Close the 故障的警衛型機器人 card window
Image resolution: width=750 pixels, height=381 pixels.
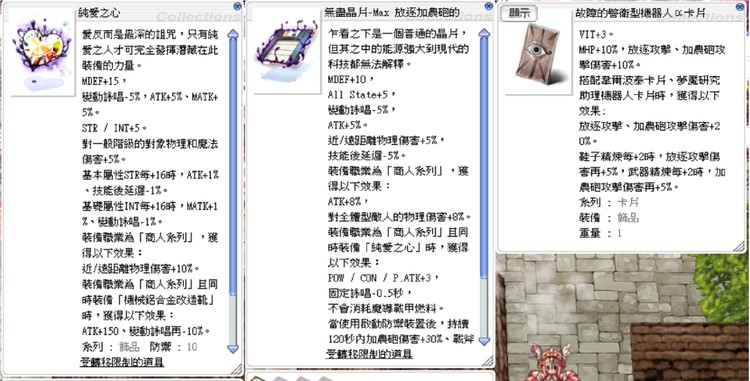pos(739,6)
